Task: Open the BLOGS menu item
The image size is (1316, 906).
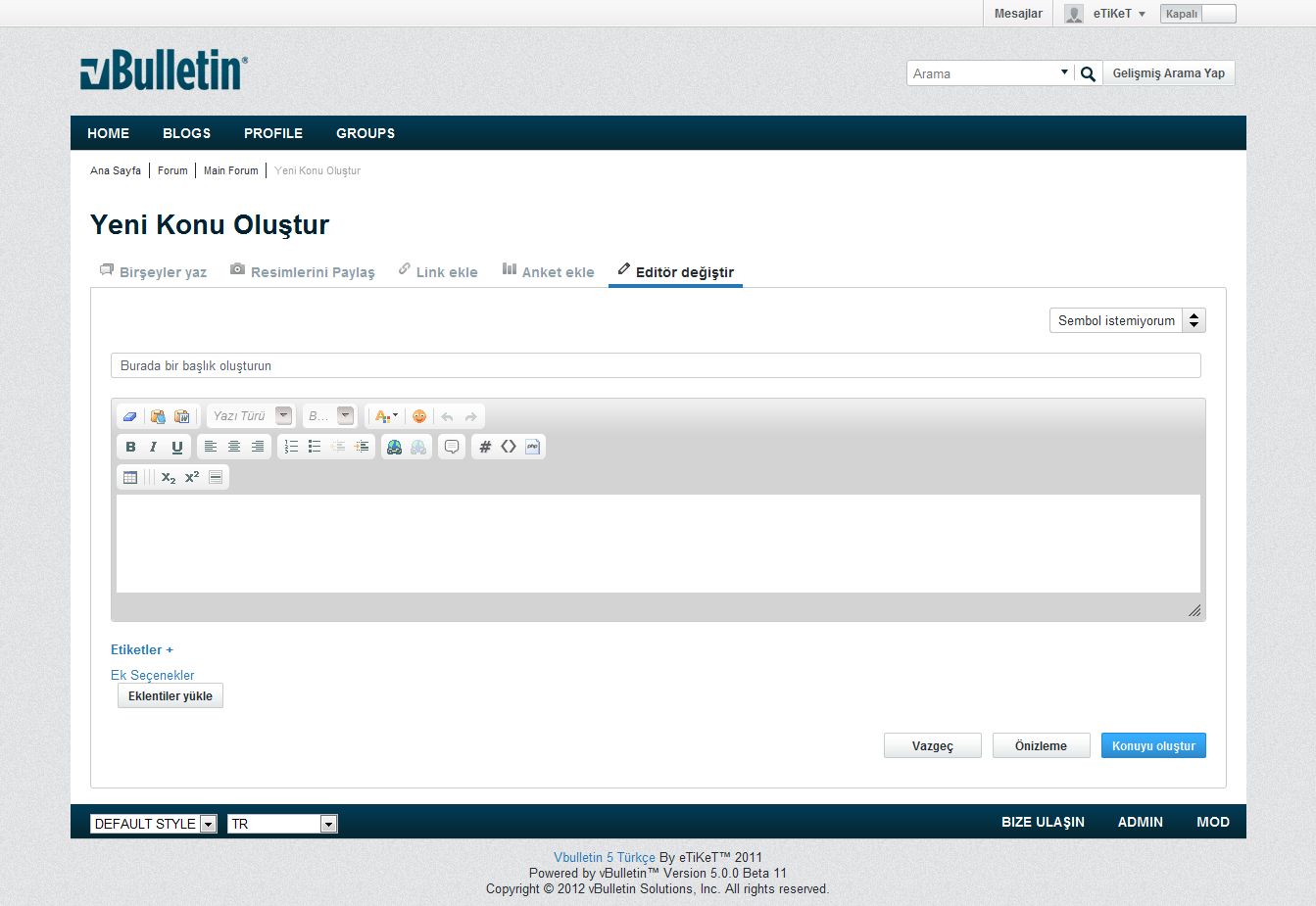Action: (186, 133)
